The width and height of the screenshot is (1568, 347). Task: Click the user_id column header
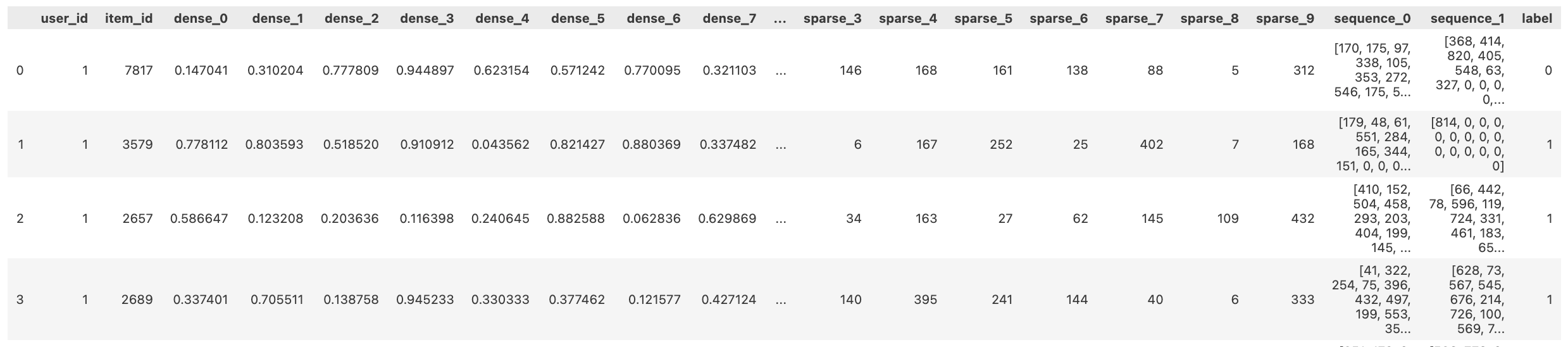[64, 18]
